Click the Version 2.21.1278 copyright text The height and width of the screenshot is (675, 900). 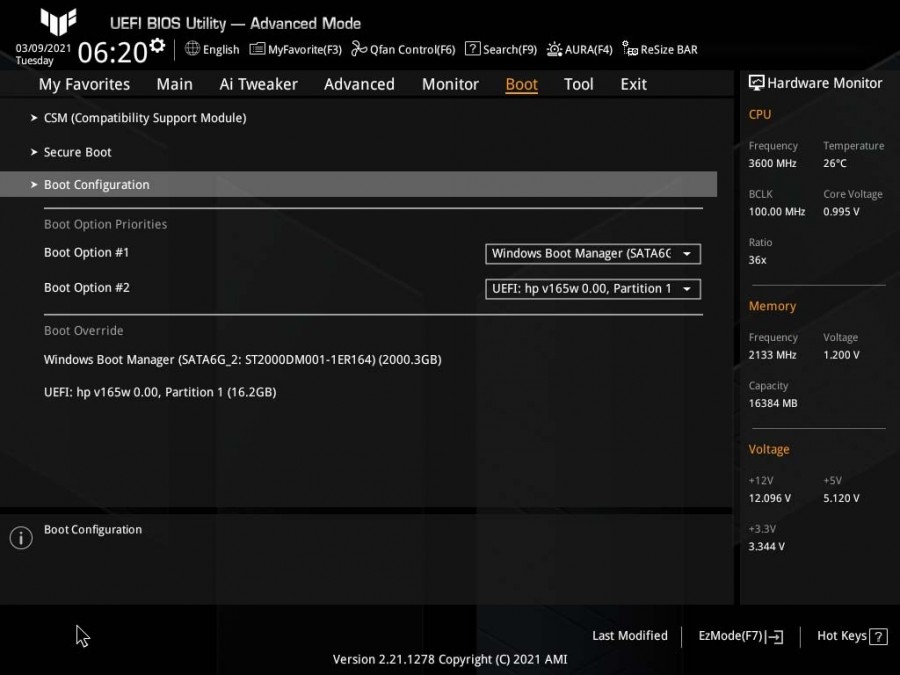pos(450,660)
